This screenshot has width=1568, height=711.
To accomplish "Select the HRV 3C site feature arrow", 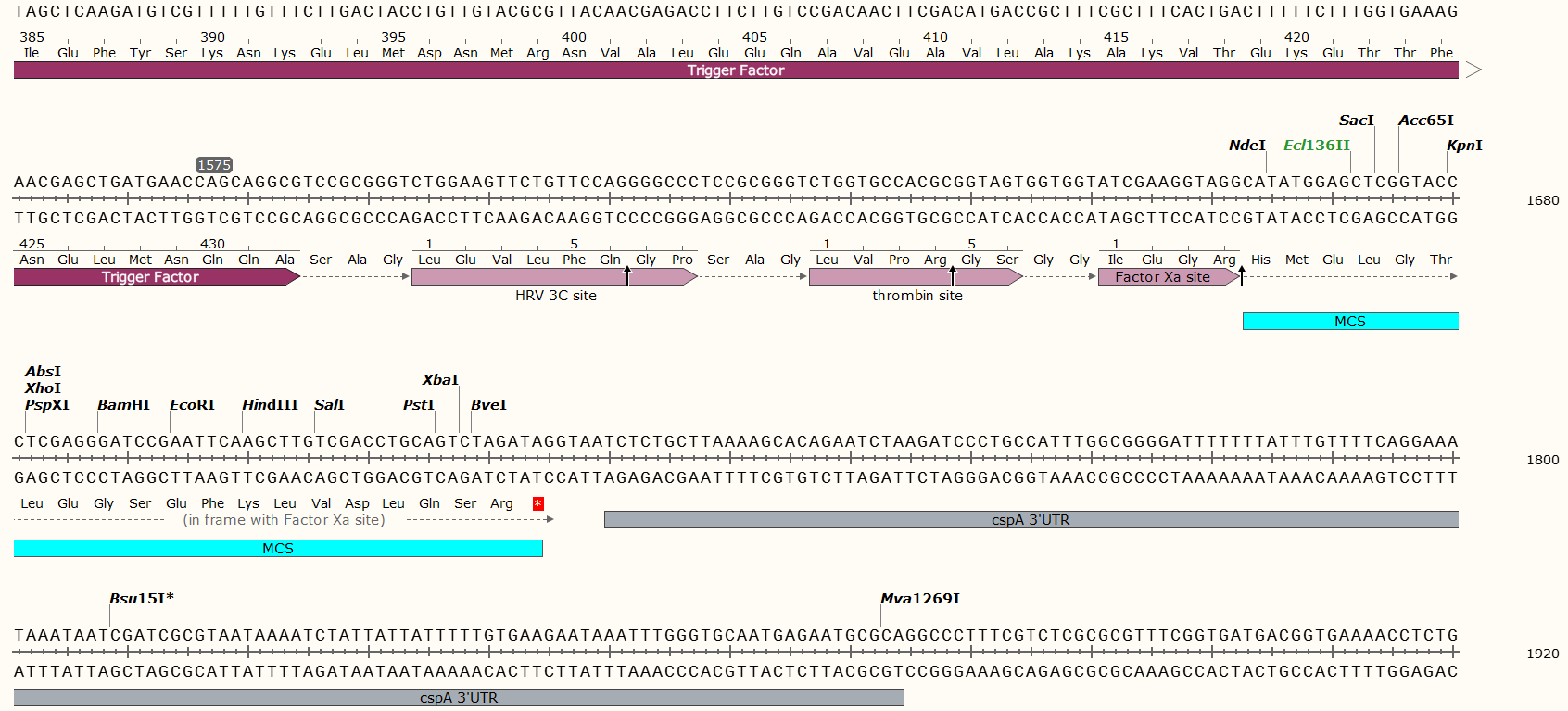I will pos(554,277).
